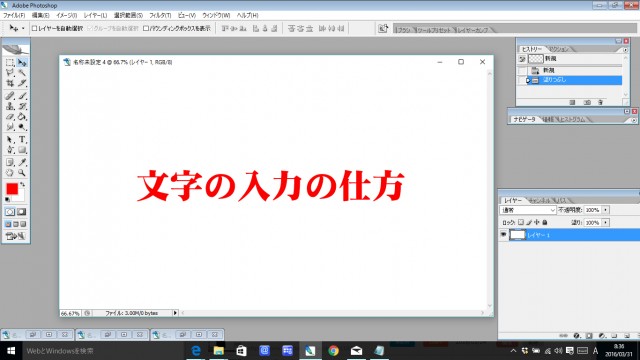640x360 pixels.
Task: Select the Paint Bucket tool
Action: 22,117
